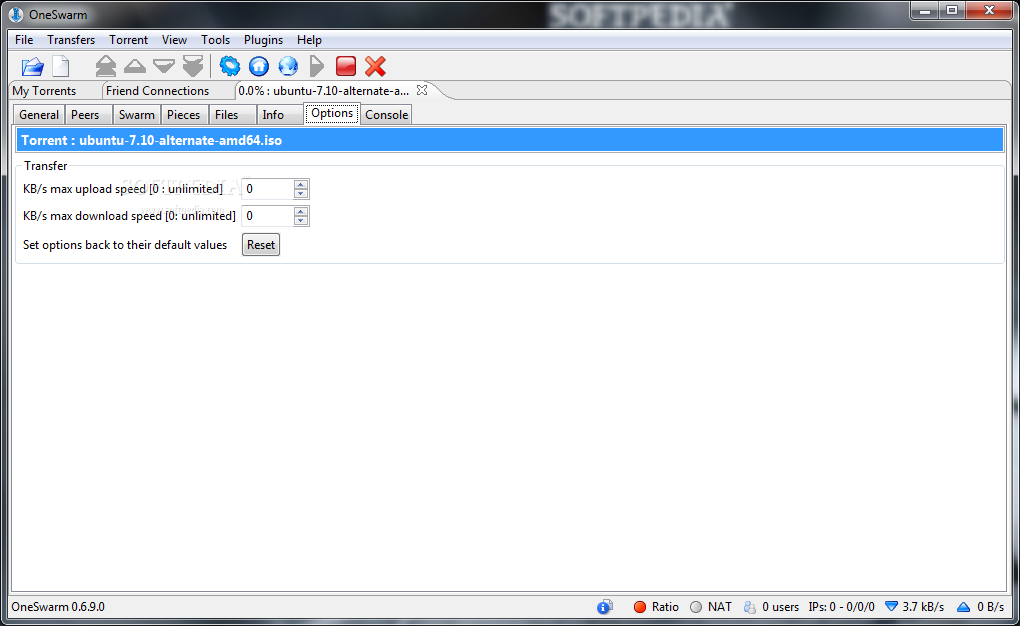Click the users icon in status bar
Image resolution: width=1020 pixels, height=626 pixels.
click(749, 606)
